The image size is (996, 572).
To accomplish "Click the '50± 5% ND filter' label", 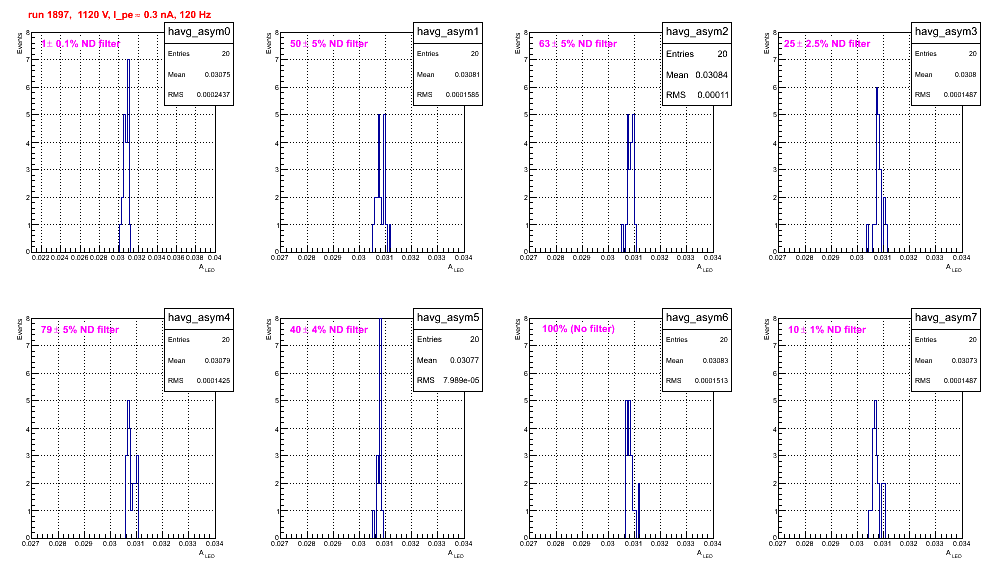I will coord(329,44).
